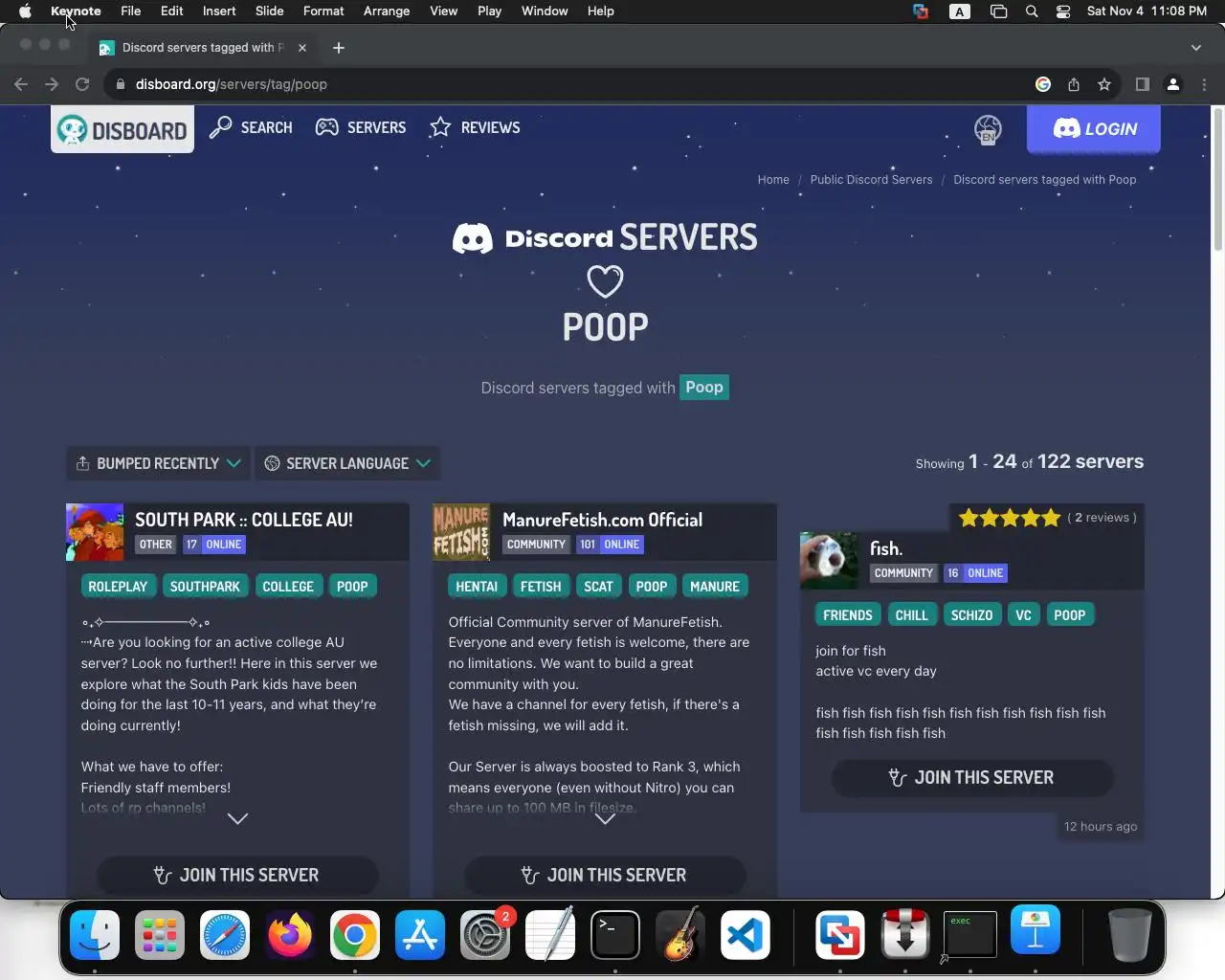Join the ManureFetish.com server
Viewport: 1225px width, 980px height.
pyautogui.click(x=605, y=875)
